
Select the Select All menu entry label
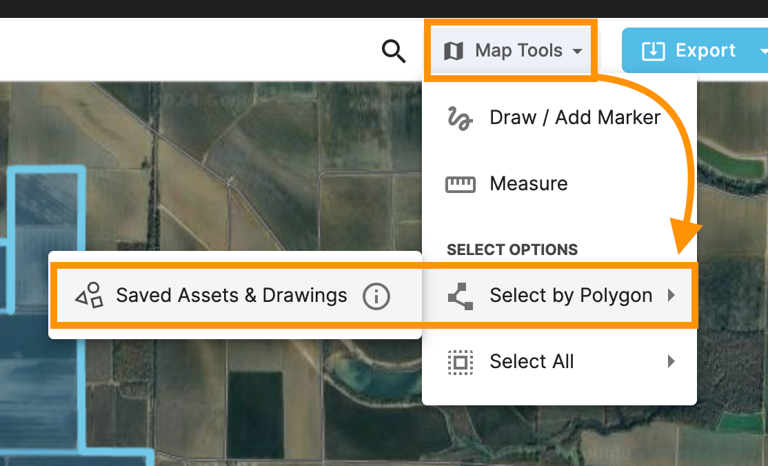pyautogui.click(x=531, y=362)
